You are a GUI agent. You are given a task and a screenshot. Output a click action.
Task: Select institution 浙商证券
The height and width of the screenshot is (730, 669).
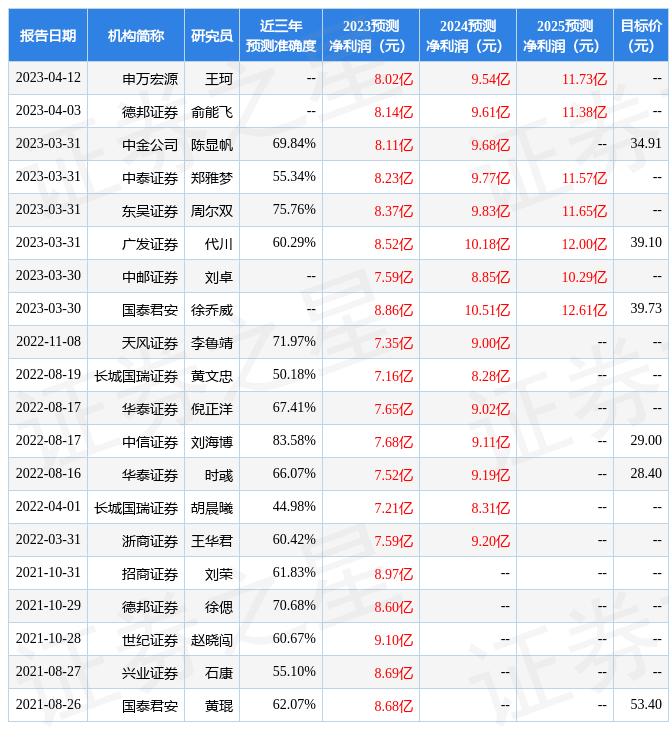point(150,542)
